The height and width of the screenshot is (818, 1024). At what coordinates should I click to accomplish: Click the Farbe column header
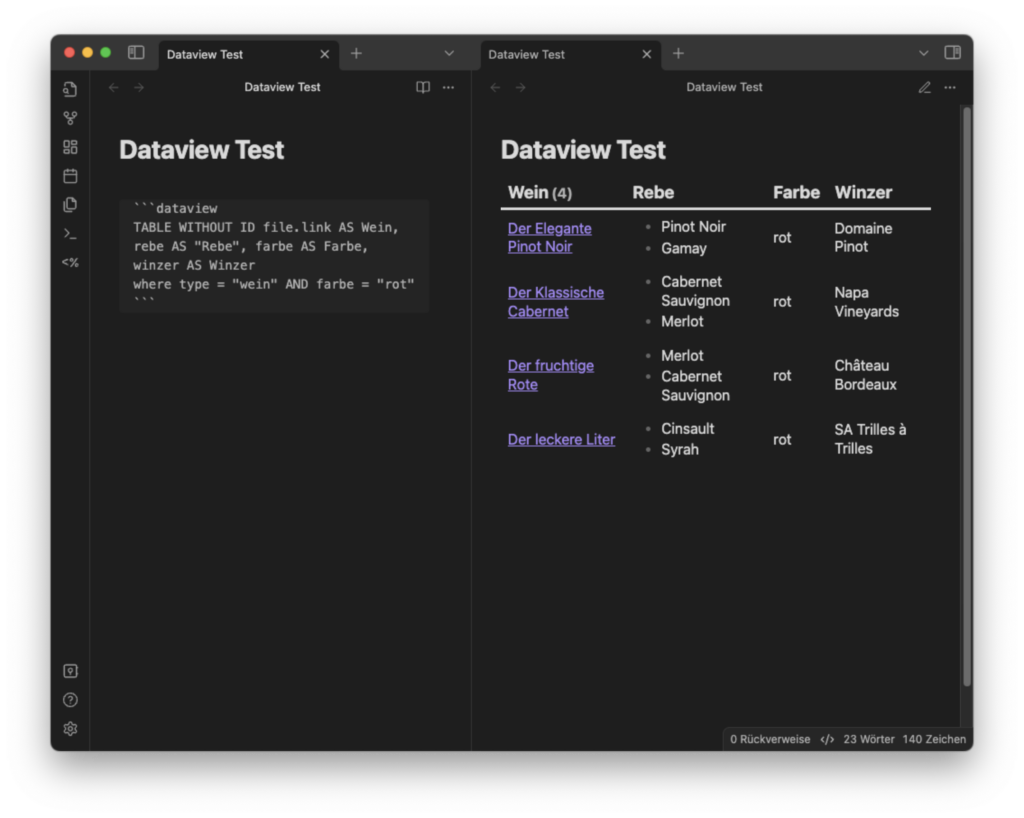click(x=796, y=193)
